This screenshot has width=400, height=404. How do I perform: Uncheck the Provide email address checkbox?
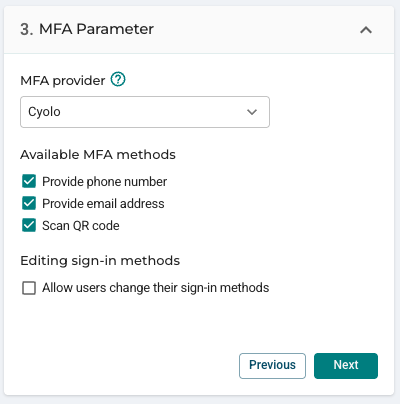[29, 203]
